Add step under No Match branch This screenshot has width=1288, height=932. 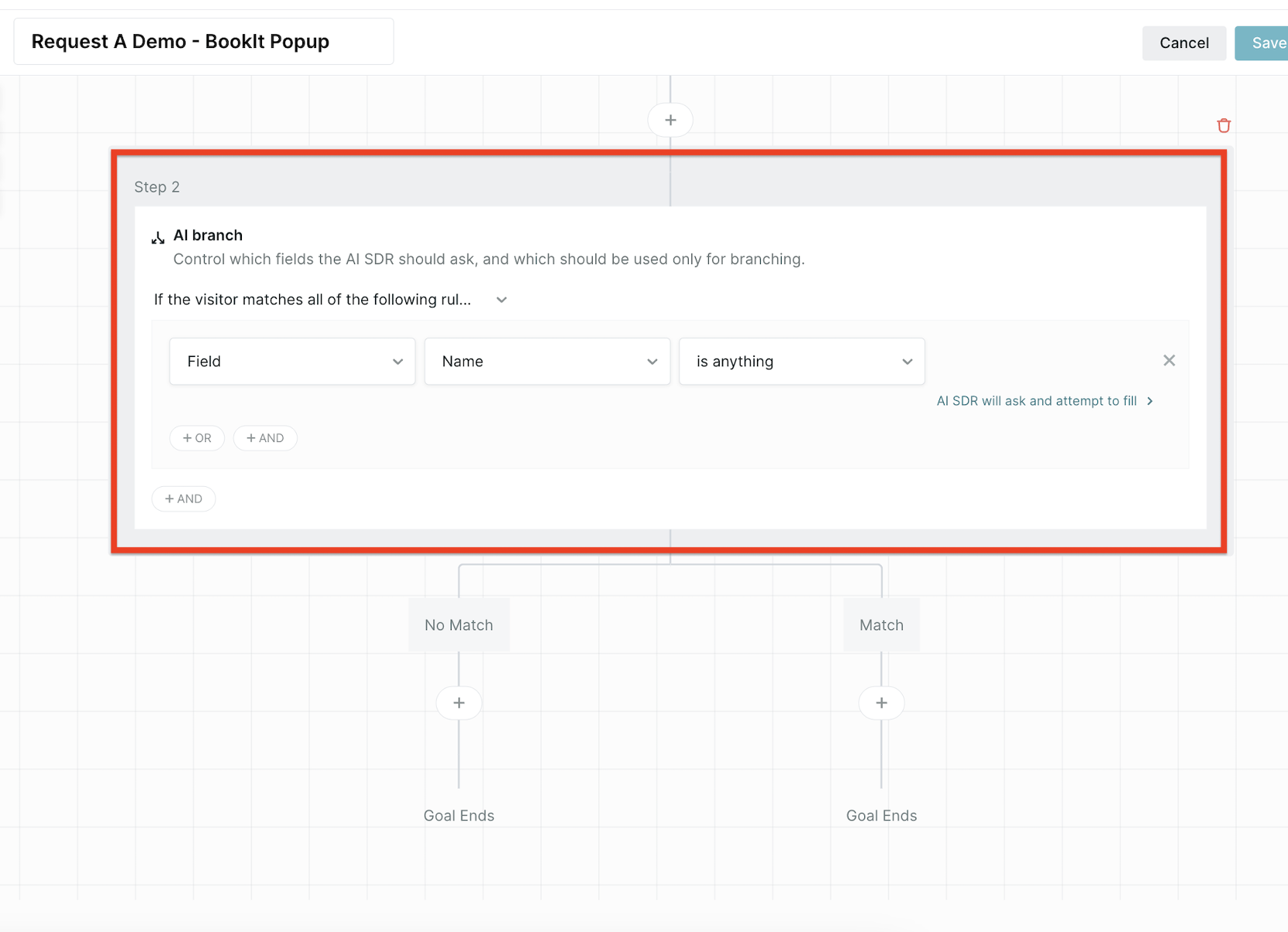click(458, 703)
